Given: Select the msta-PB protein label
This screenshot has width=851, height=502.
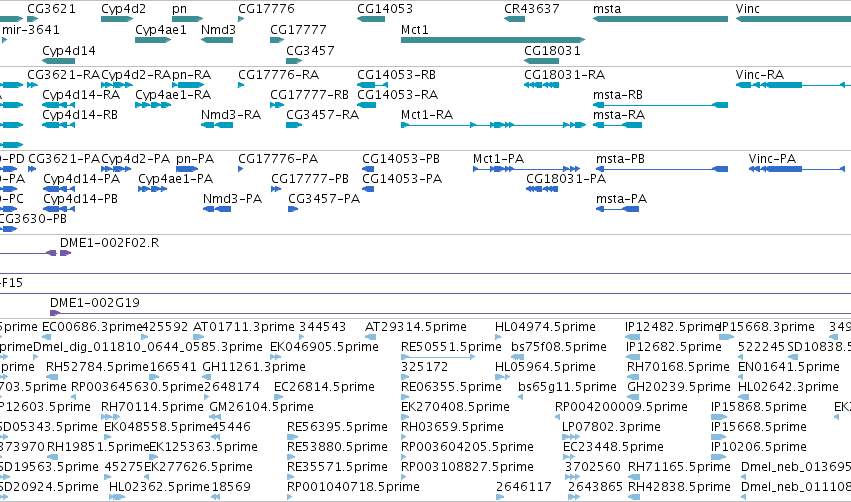Looking at the screenshot, I should click(620, 159).
